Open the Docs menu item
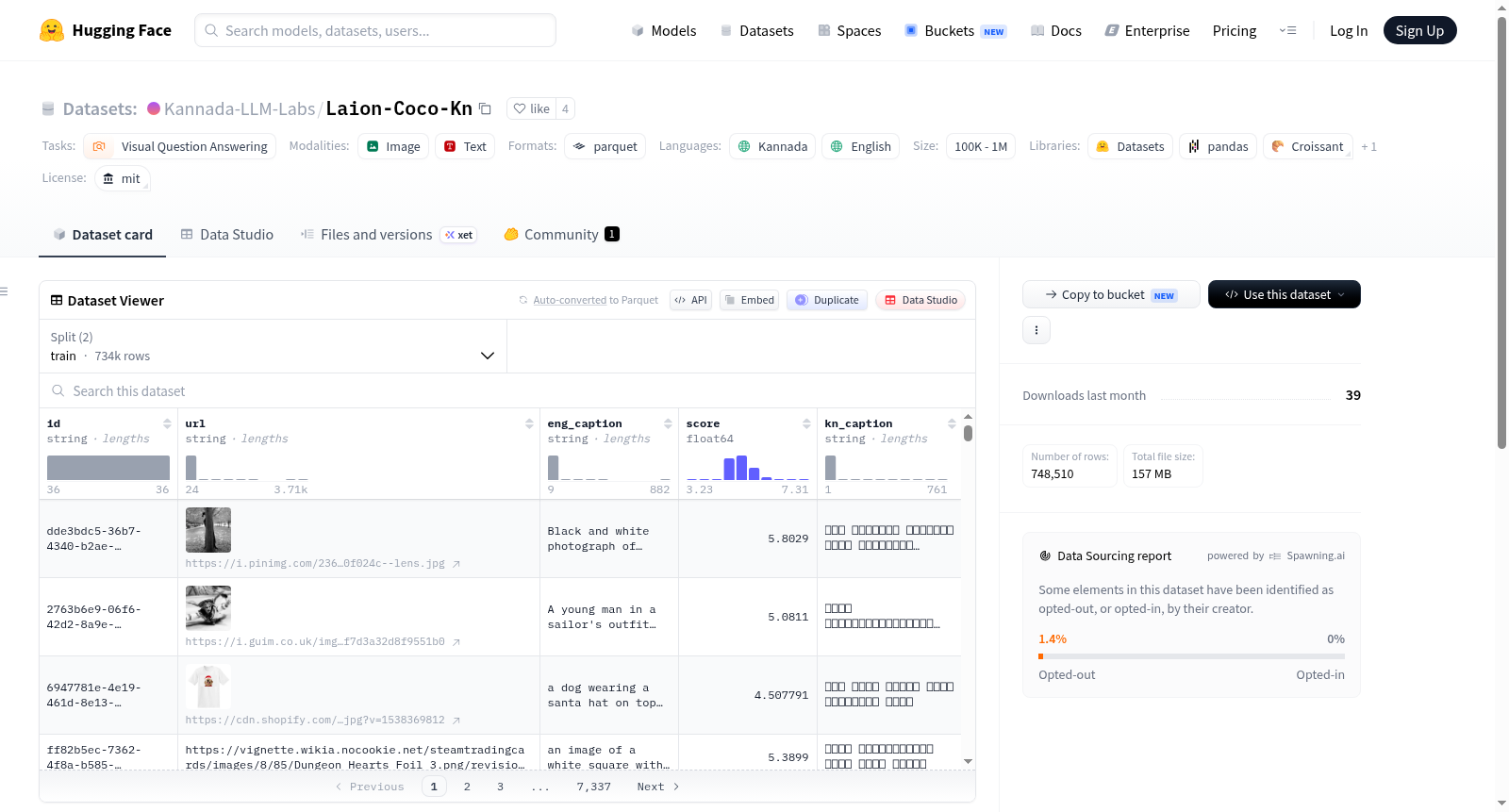Image resolution: width=1509 pixels, height=812 pixels. tap(1055, 30)
